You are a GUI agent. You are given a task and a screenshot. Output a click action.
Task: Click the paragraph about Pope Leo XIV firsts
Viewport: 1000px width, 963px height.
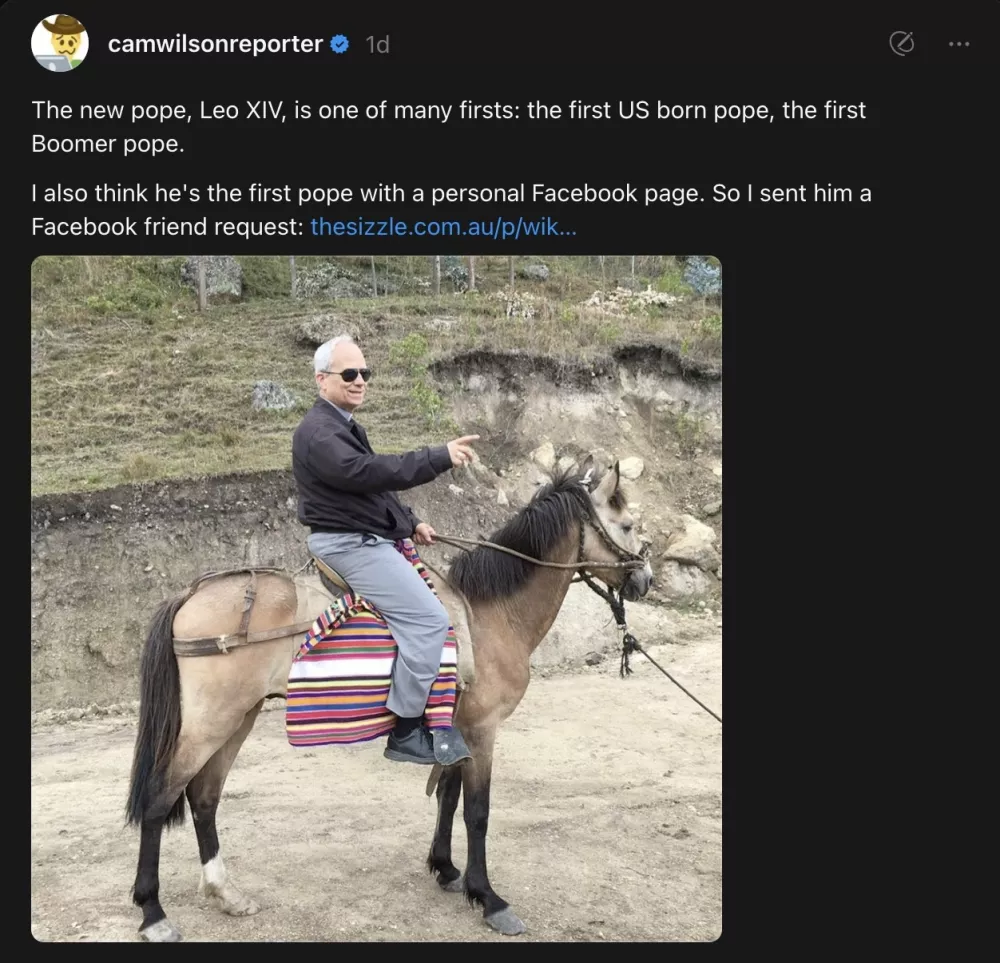448,127
